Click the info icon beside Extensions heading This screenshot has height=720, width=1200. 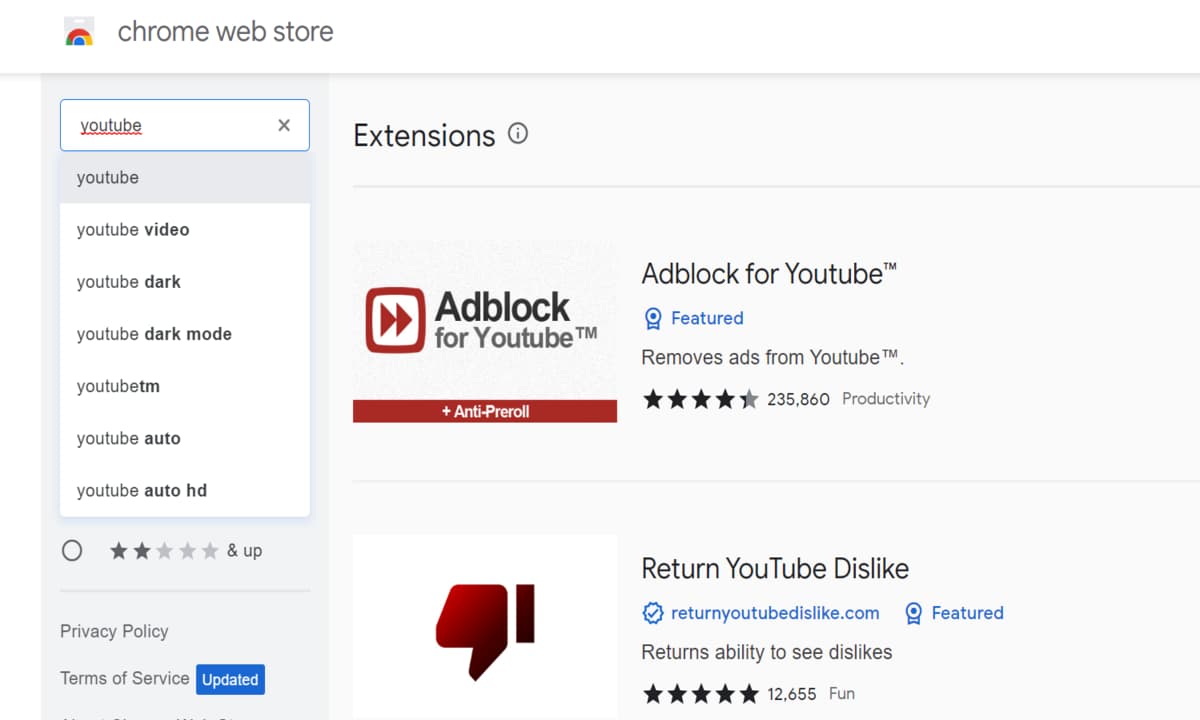click(x=517, y=133)
